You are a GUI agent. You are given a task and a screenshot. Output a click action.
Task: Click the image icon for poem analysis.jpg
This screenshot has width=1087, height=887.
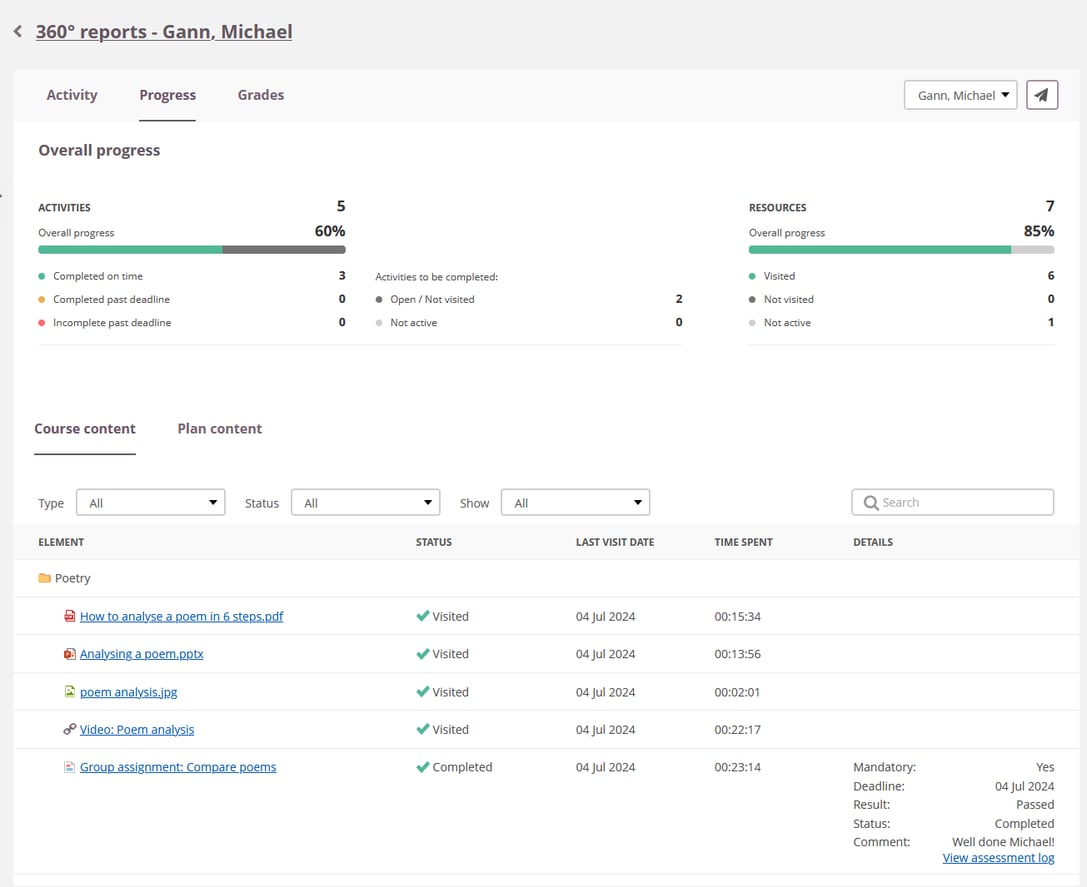(69, 692)
